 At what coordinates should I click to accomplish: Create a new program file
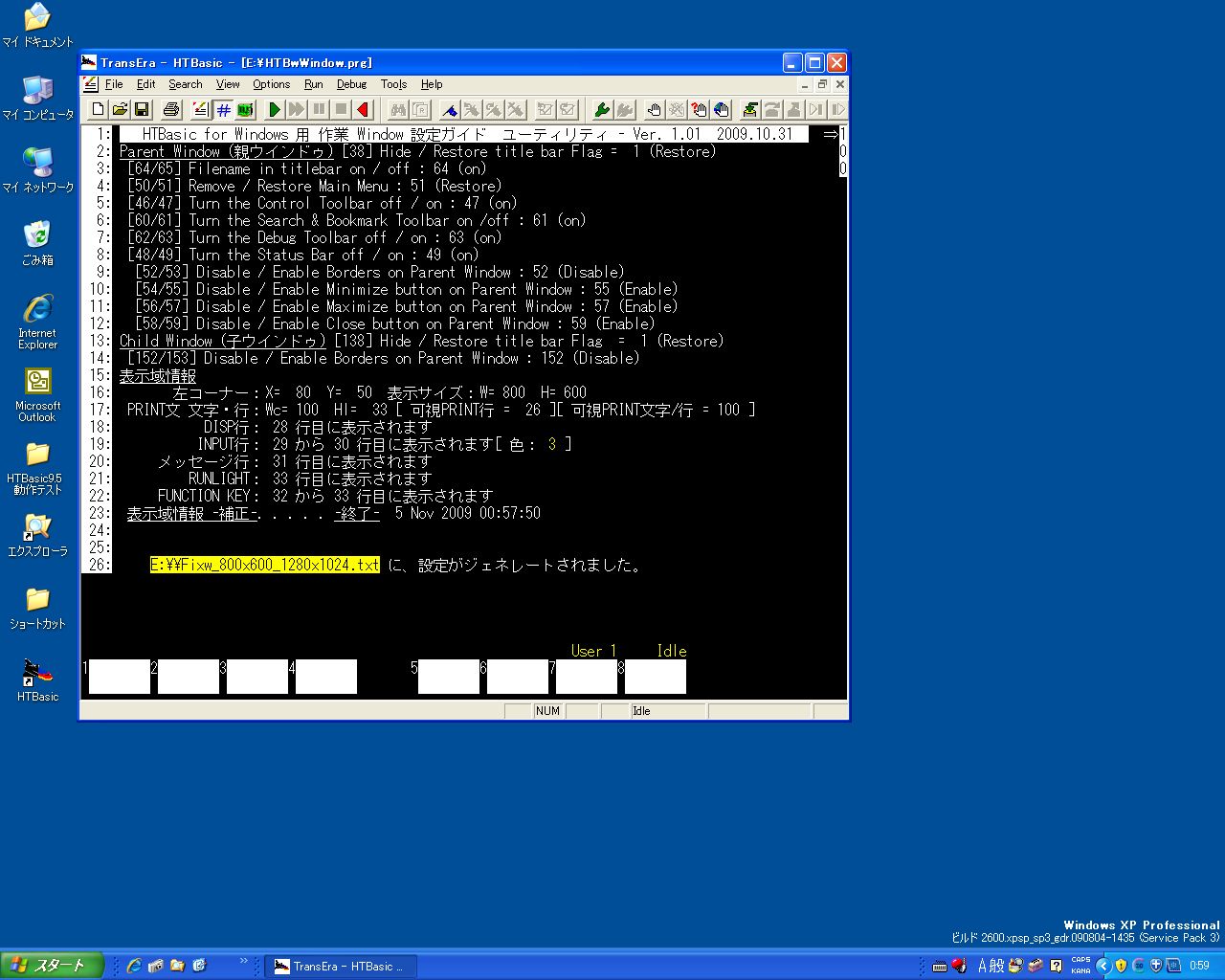coord(98,110)
